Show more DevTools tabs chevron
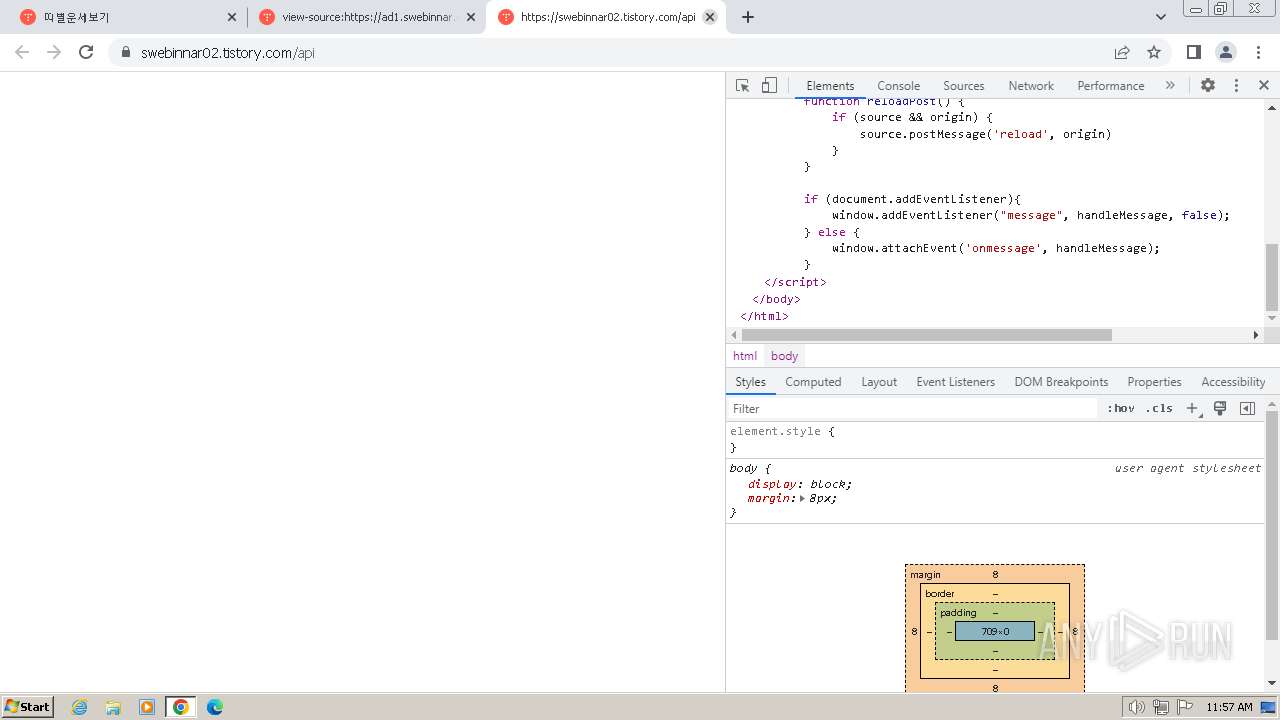Screen dimensions: 1280x720 [x=1170, y=86]
